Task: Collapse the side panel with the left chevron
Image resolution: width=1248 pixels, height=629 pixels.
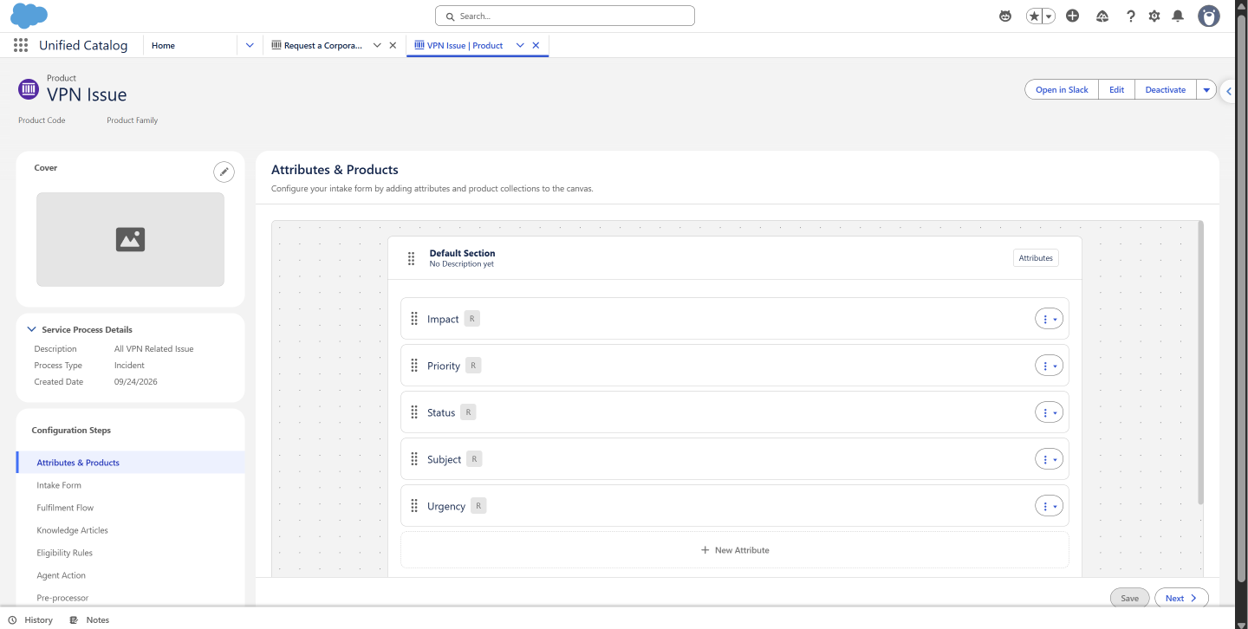Action: [1229, 91]
